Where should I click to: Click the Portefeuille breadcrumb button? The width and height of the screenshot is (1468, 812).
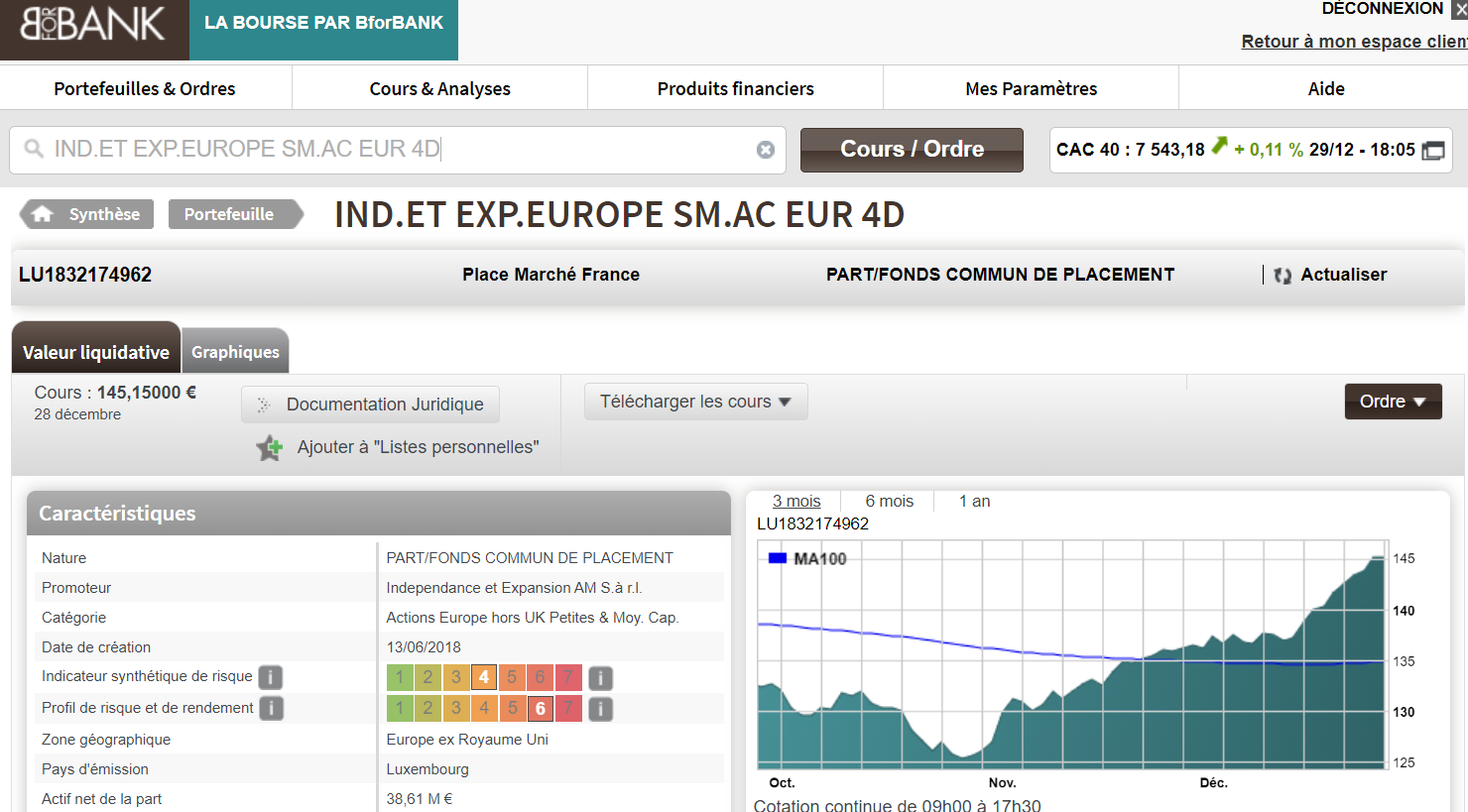[235, 214]
